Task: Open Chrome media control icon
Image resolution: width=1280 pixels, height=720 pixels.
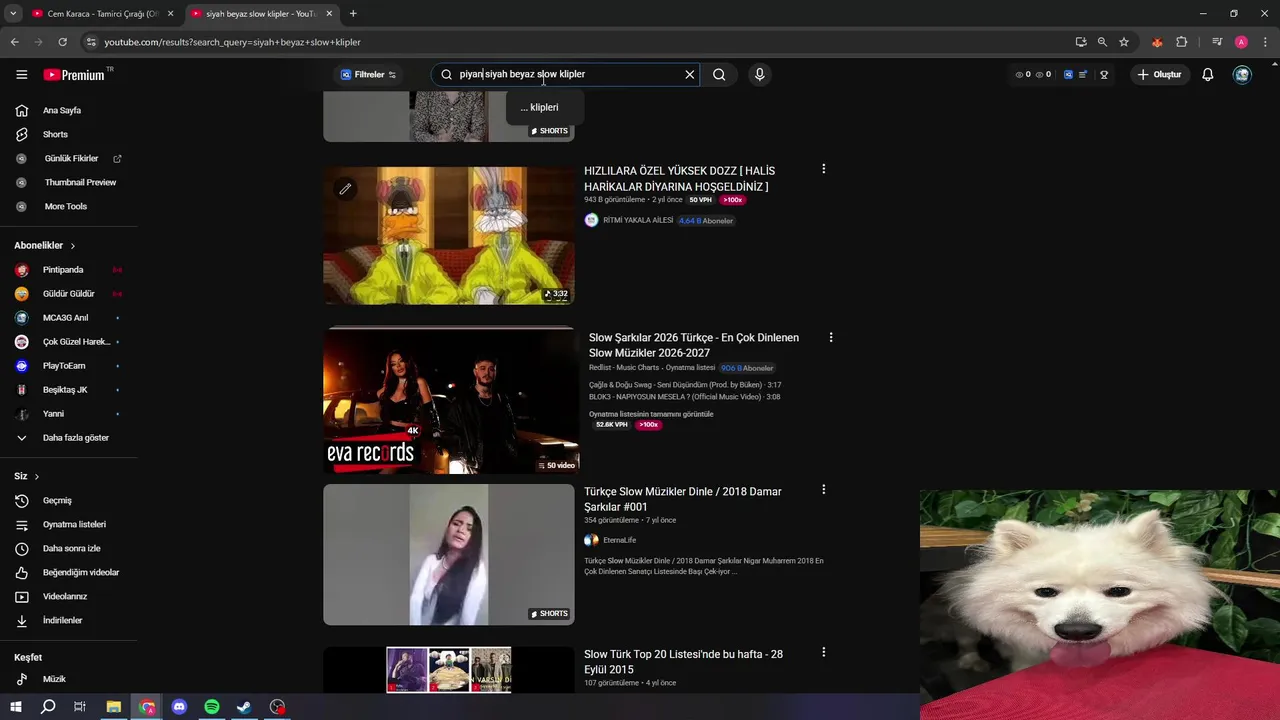Action: pyautogui.click(x=1217, y=42)
